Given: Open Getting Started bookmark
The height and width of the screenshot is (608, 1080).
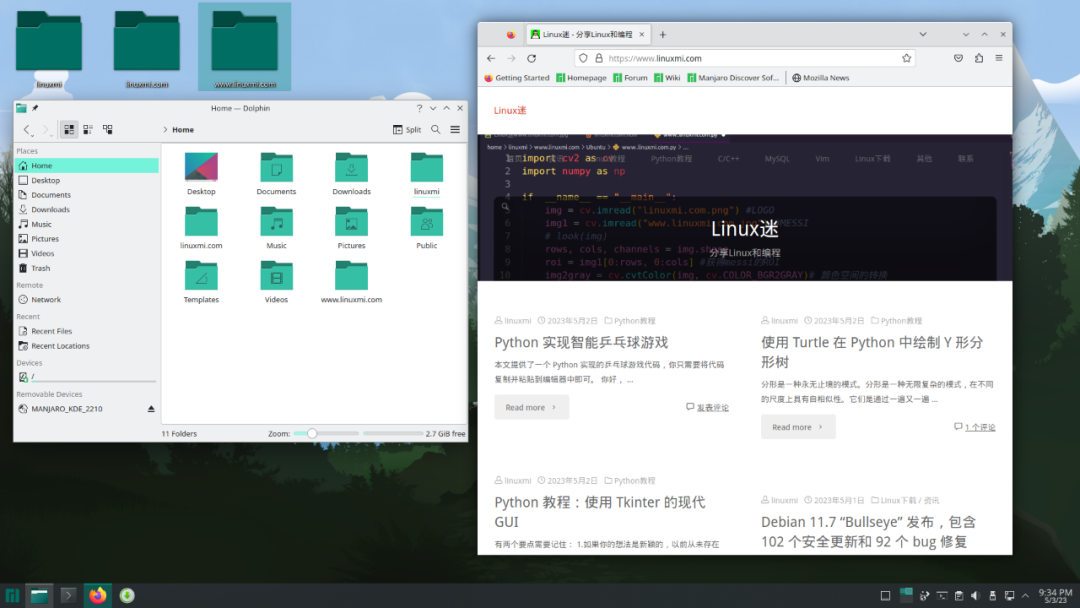Looking at the screenshot, I should pyautogui.click(x=517, y=78).
